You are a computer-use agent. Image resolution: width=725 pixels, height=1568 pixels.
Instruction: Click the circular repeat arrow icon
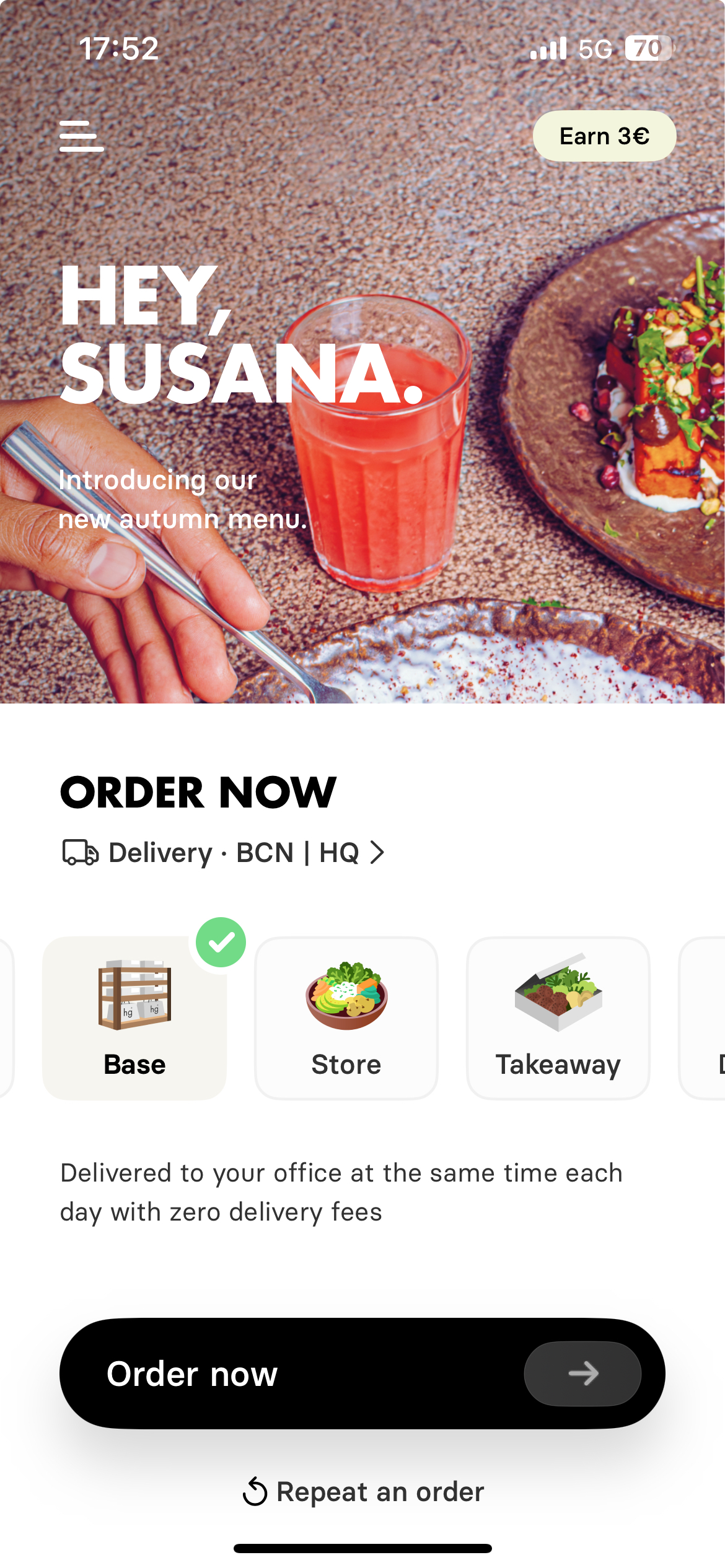click(x=255, y=1492)
